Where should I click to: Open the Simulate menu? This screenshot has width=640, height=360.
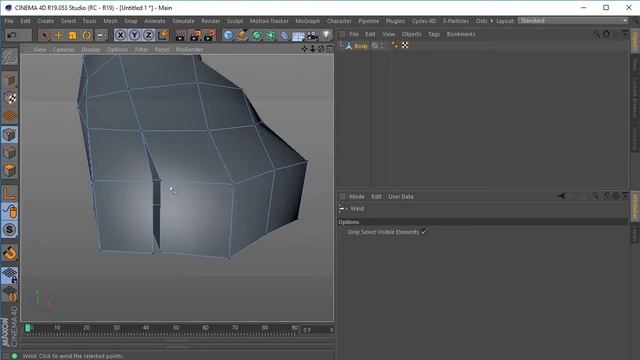coord(183,21)
